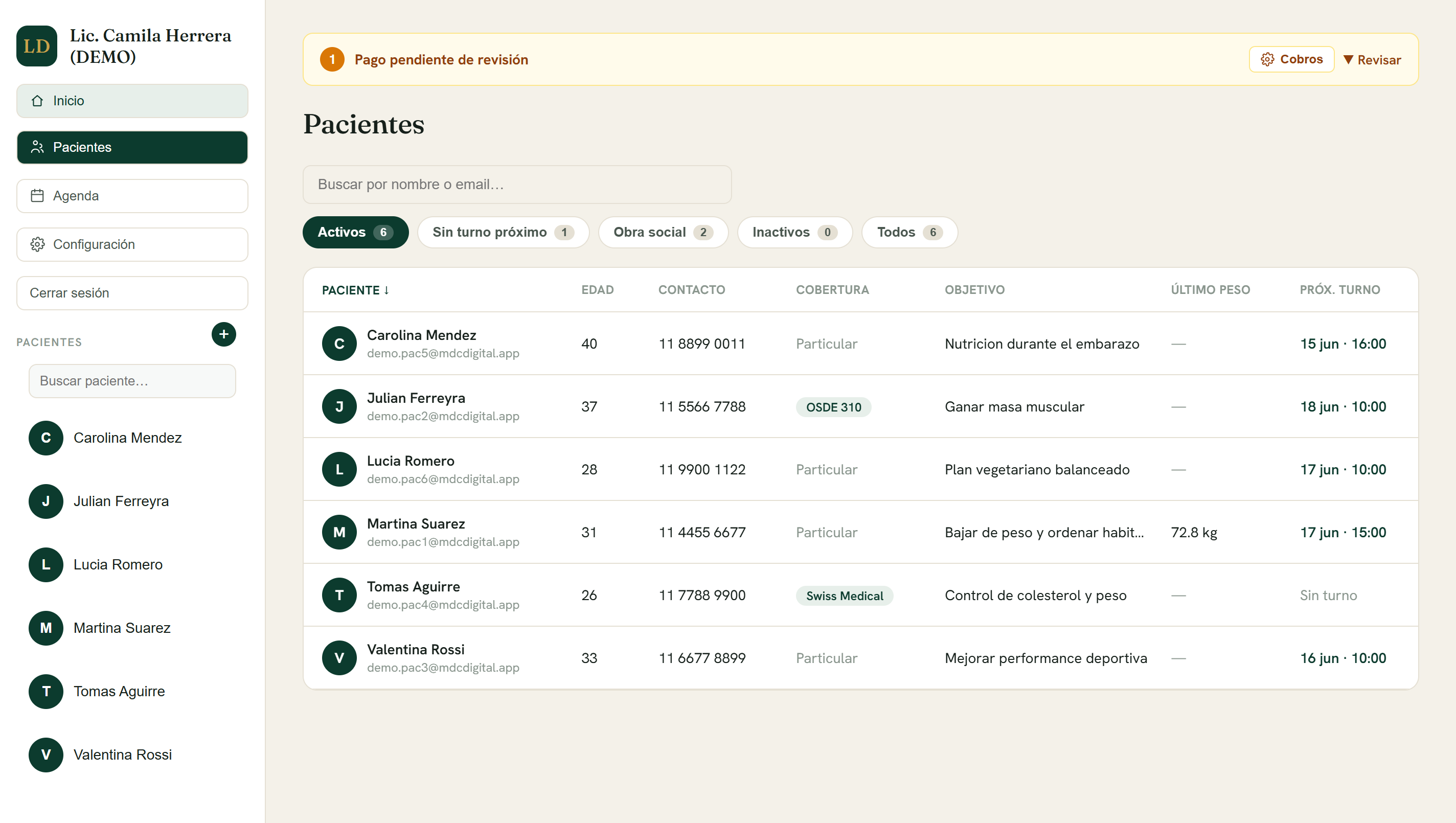This screenshot has width=1456, height=823.
Task: Sort the table by the PACIENTE column
Action: click(x=355, y=290)
